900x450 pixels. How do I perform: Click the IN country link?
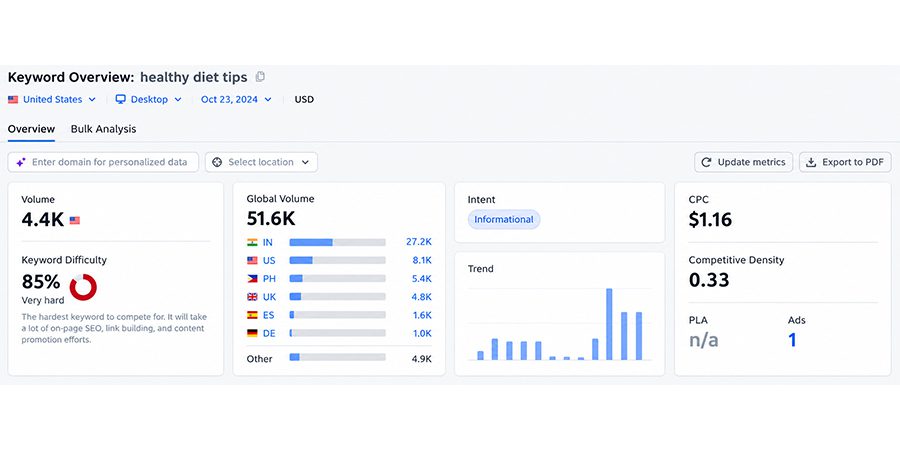coord(267,242)
